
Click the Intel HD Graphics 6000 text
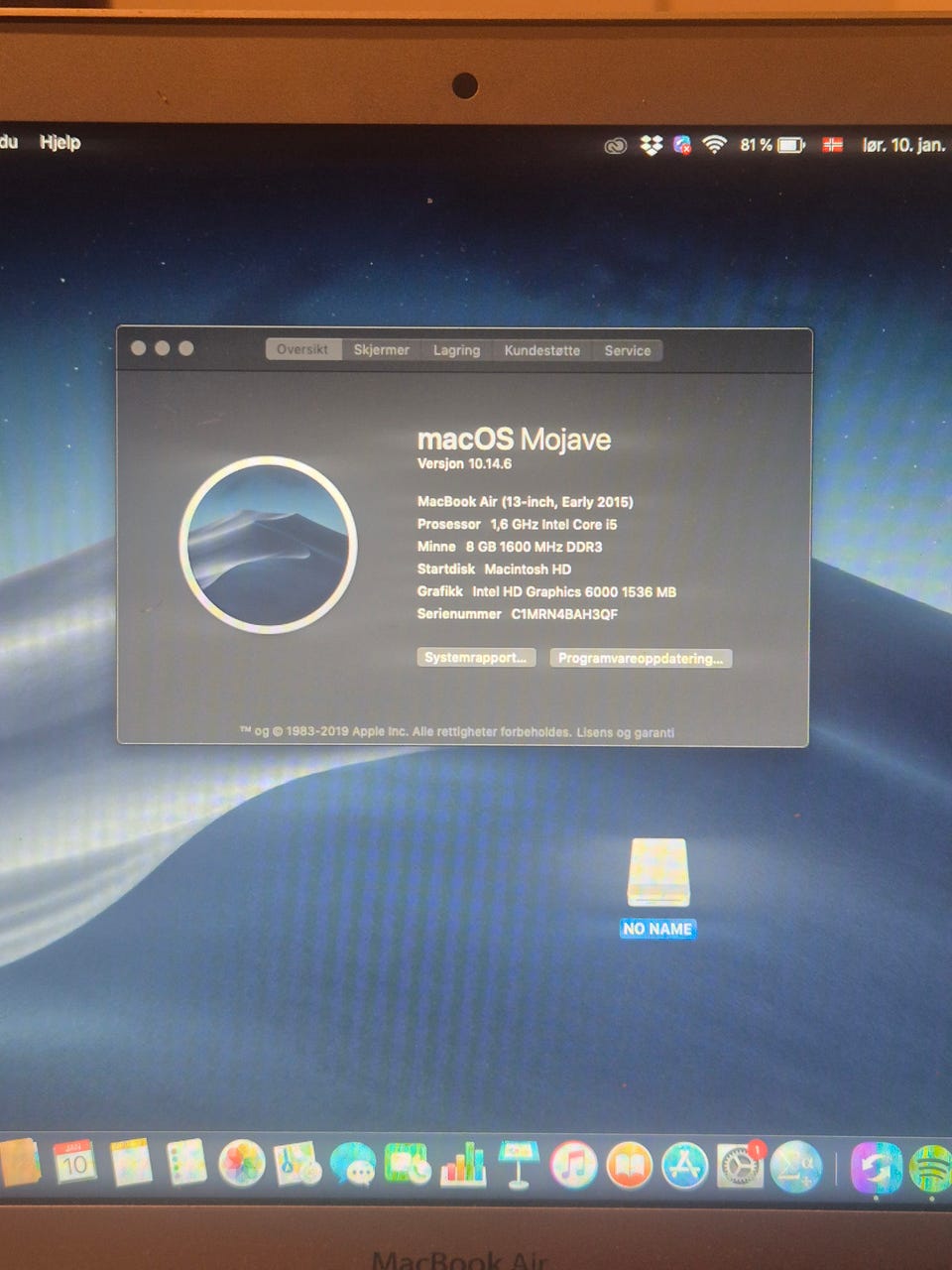pos(574,591)
